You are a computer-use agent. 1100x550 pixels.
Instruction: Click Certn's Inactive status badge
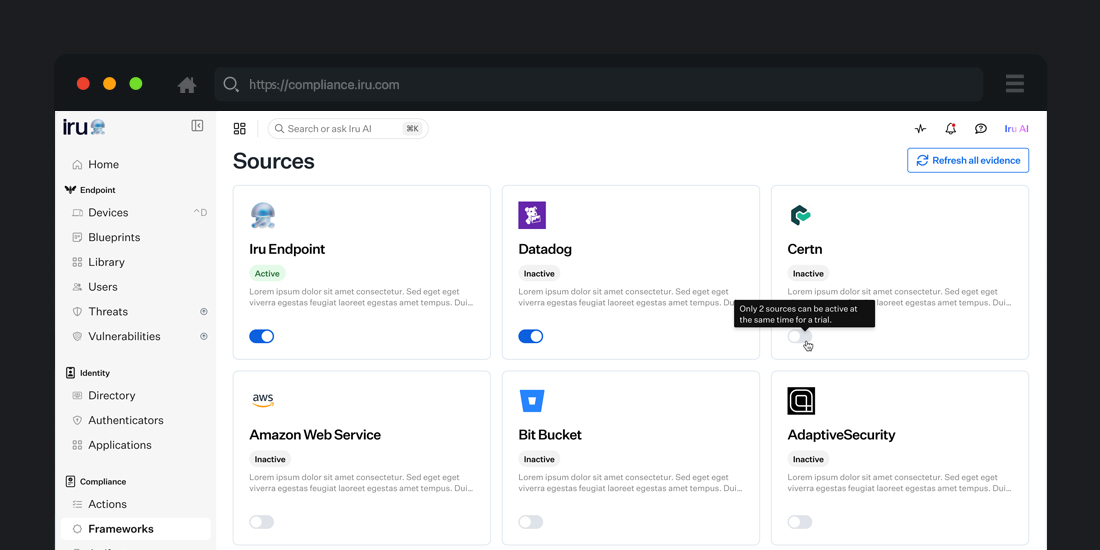pyautogui.click(x=808, y=274)
